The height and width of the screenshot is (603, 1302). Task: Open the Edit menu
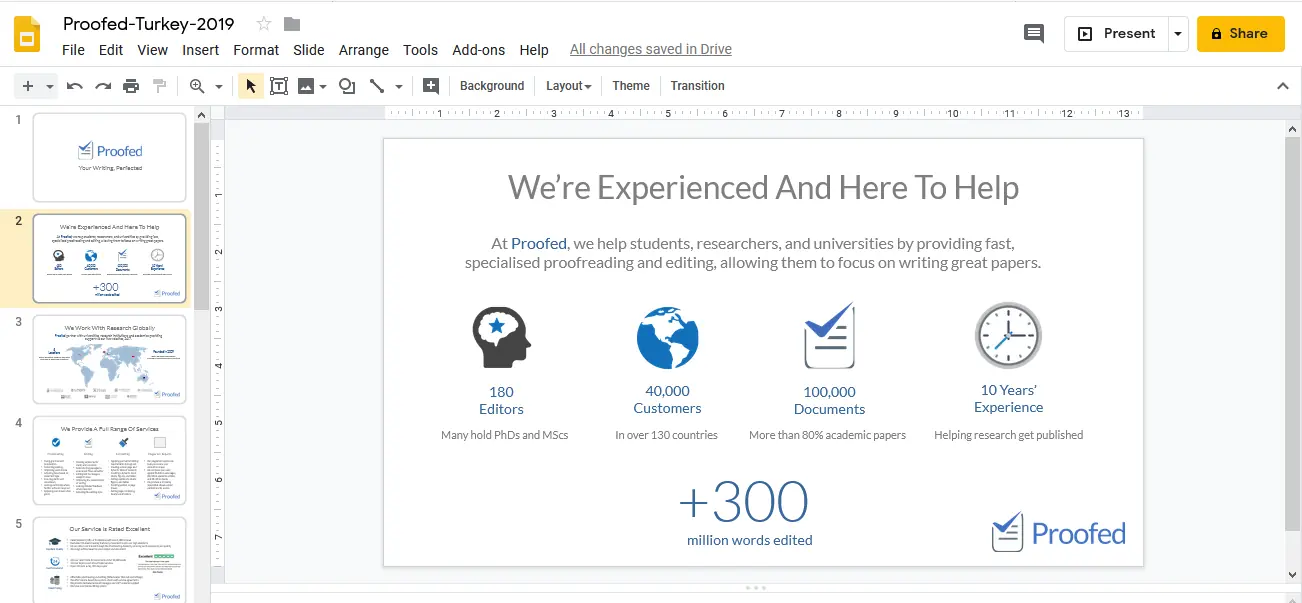coord(111,50)
